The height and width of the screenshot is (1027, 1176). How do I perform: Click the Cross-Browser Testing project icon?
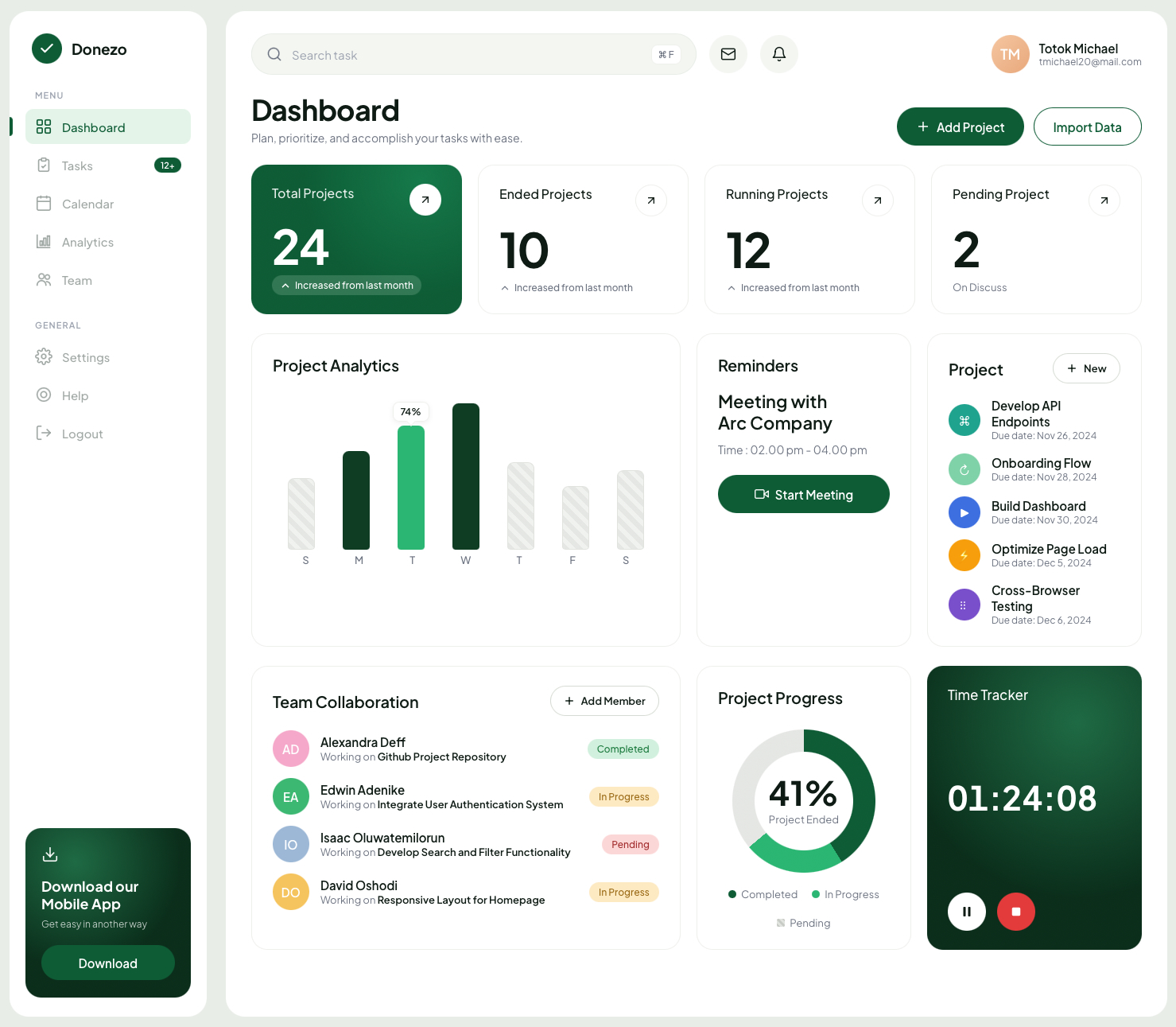click(x=964, y=605)
